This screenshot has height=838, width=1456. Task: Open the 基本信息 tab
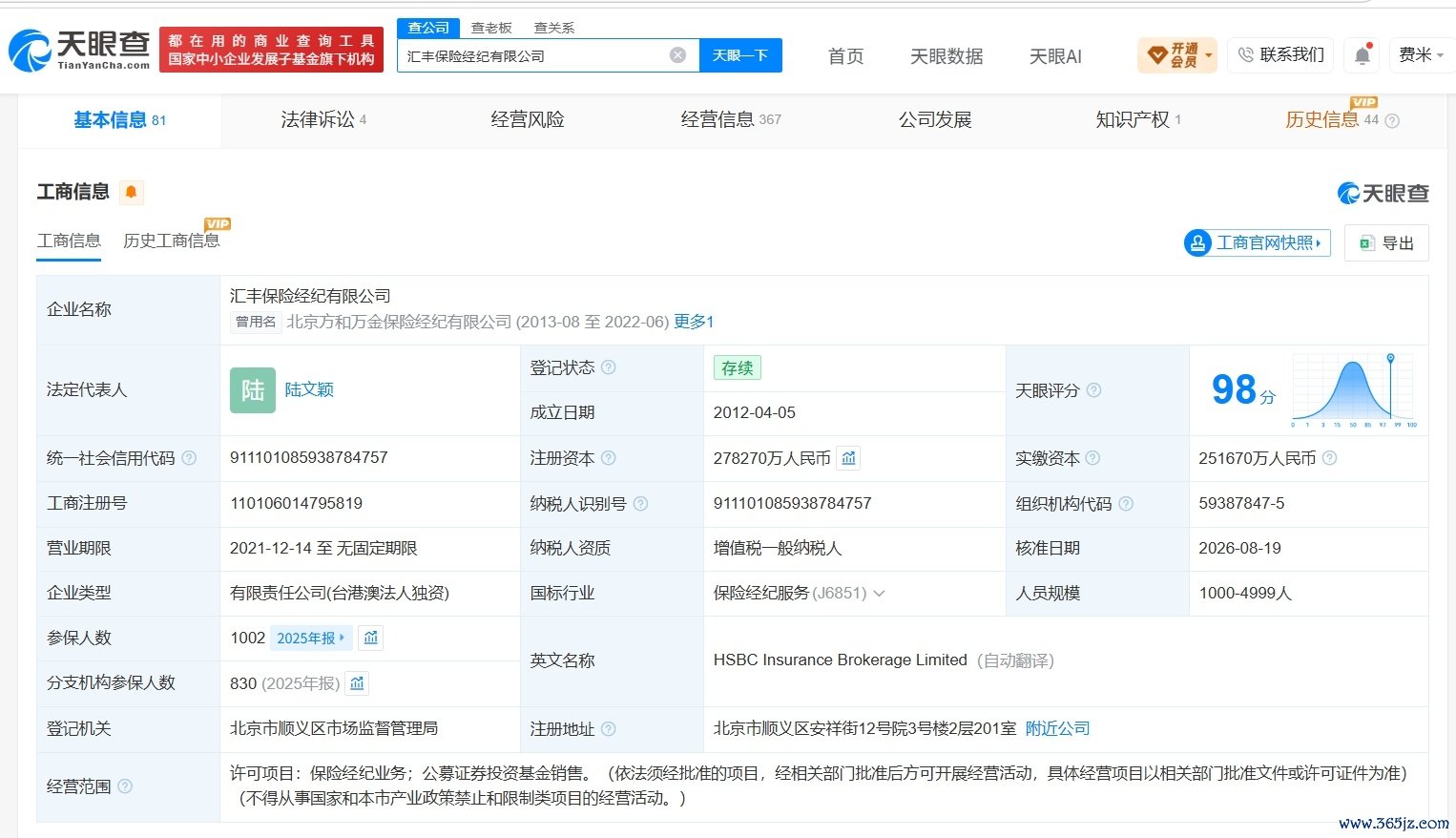(120, 120)
